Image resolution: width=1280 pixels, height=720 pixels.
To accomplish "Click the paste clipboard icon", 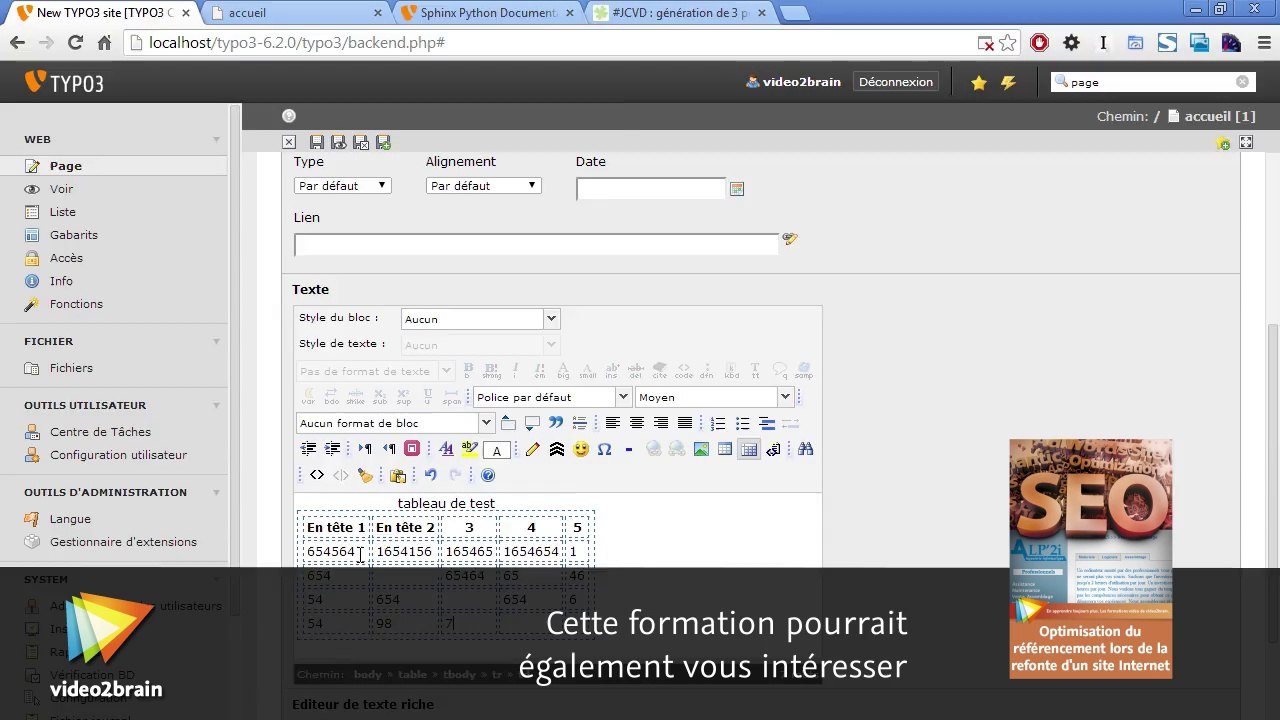I will [x=398, y=475].
